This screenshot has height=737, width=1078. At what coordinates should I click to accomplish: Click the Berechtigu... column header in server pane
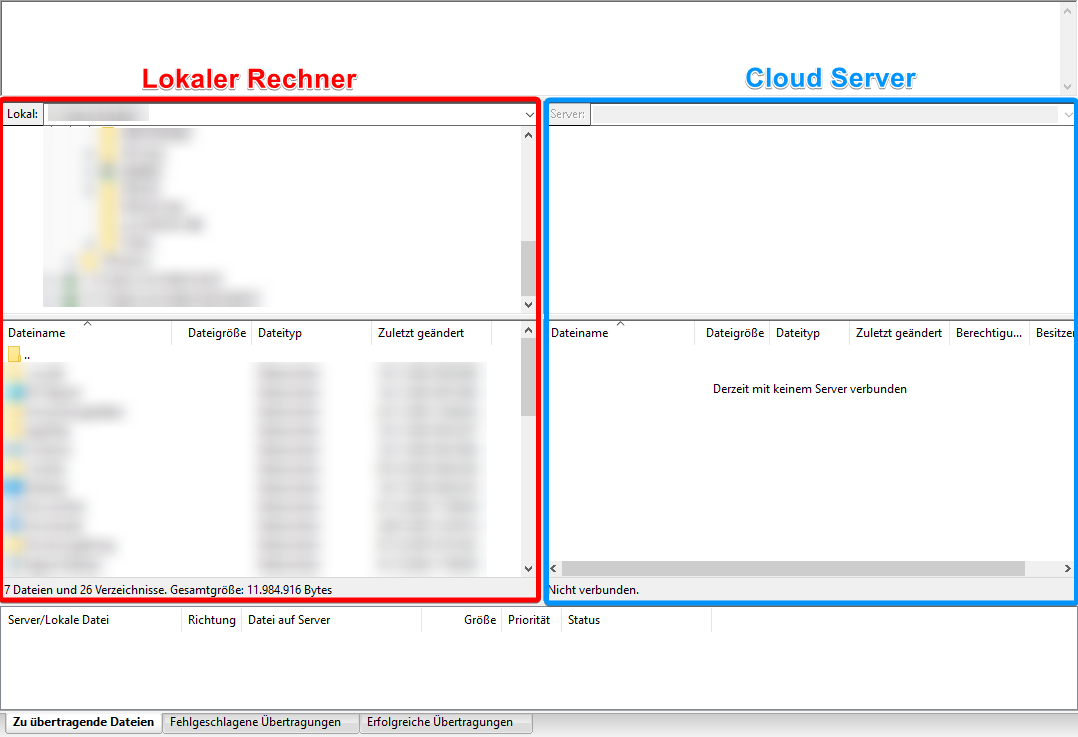987,333
